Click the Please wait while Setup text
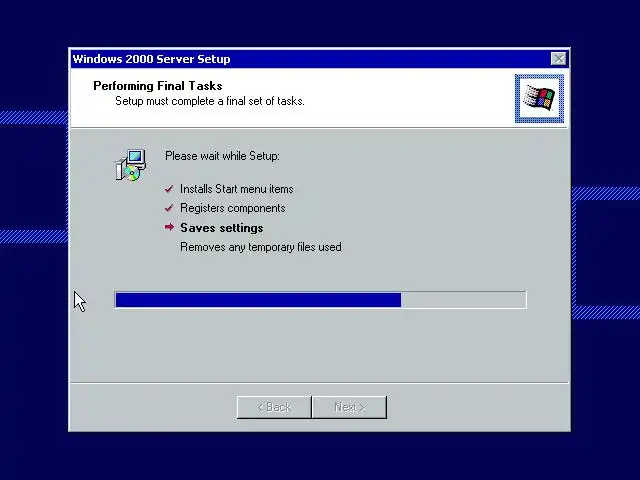This screenshot has width=640, height=480. click(222, 156)
